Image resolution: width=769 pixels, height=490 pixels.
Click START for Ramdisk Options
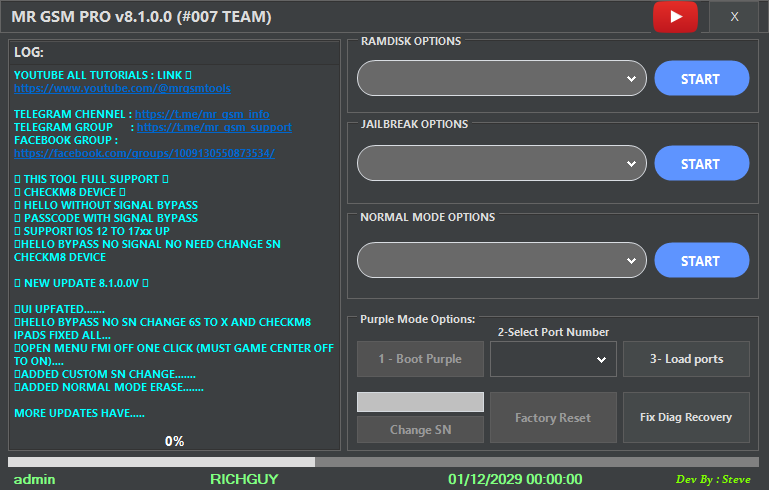701,78
